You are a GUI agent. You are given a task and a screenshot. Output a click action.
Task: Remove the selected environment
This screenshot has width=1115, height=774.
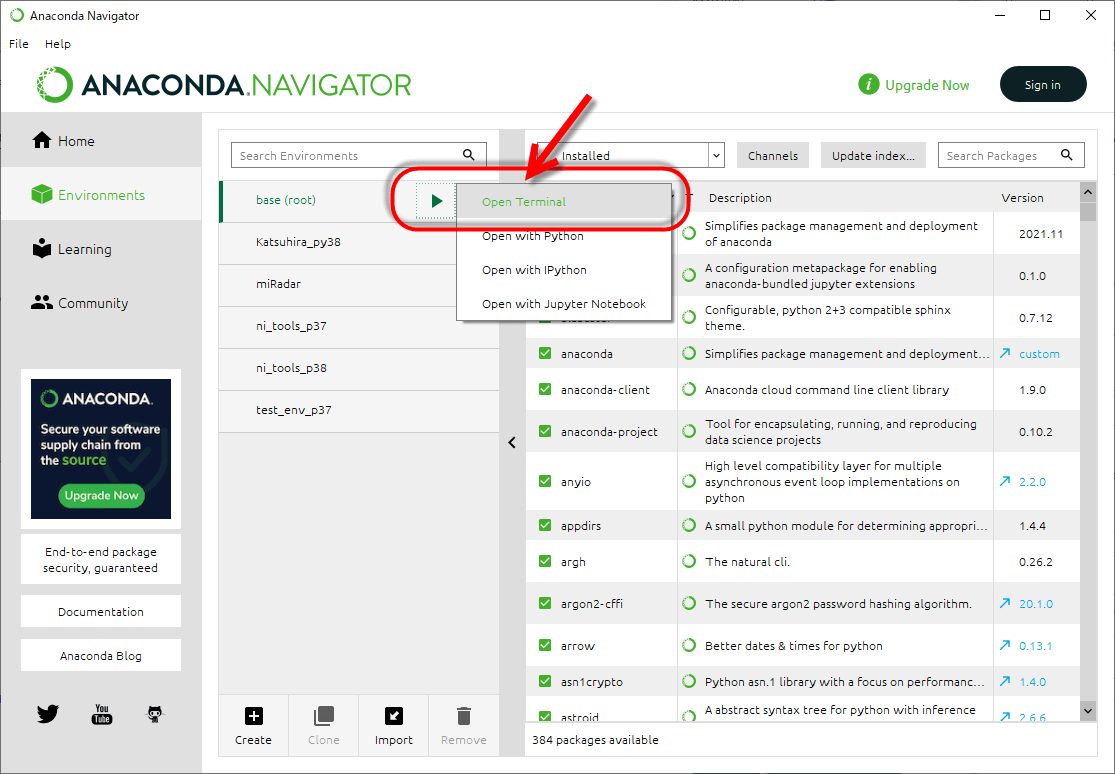tap(464, 726)
